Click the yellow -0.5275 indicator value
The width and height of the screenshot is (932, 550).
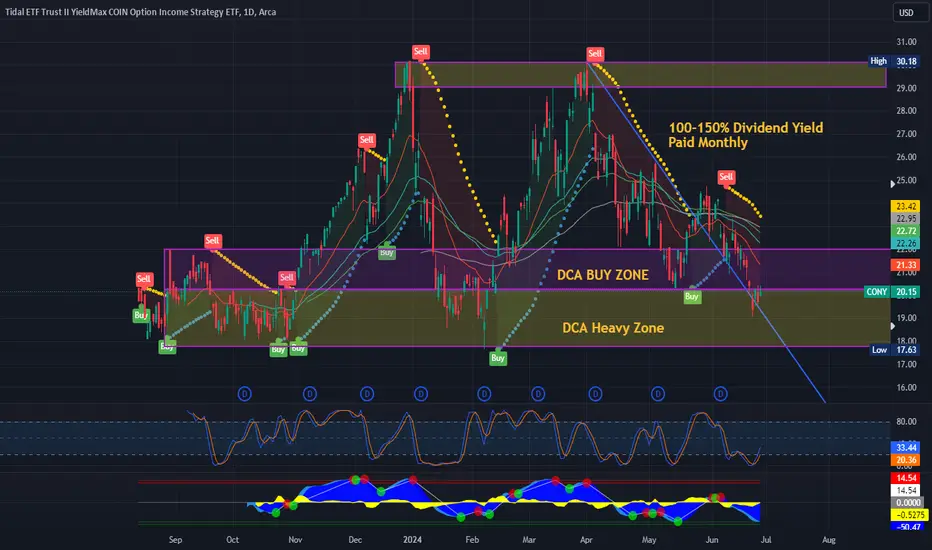(908, 515)
